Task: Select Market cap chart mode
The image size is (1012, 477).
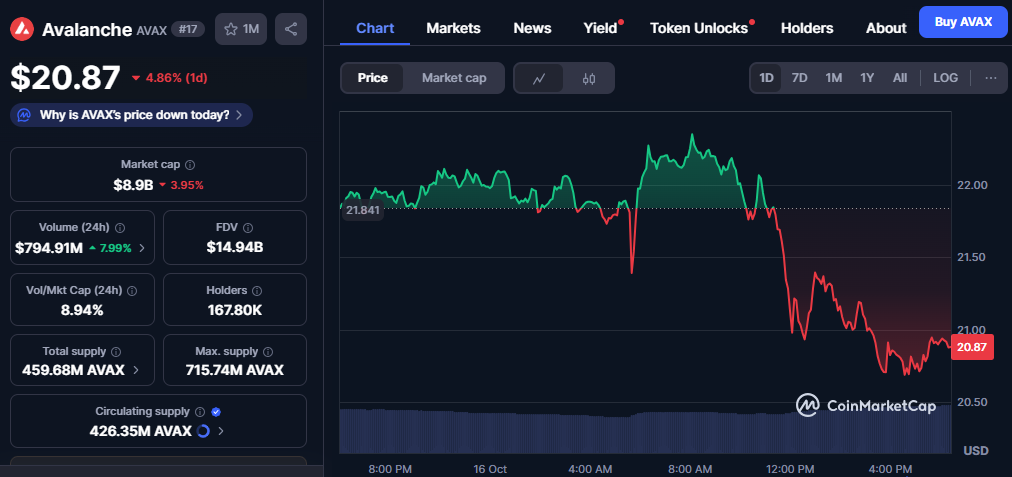Action: (454, 78)
